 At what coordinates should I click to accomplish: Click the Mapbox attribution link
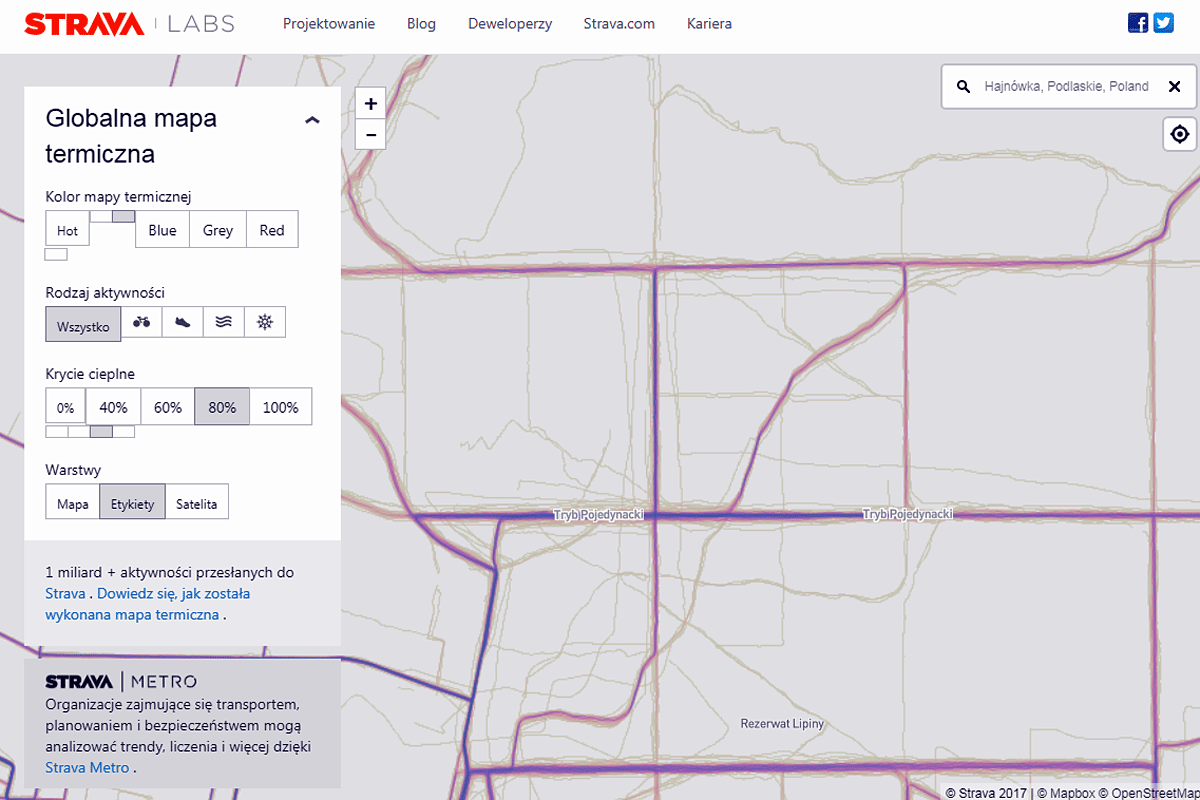point(1067,793)
